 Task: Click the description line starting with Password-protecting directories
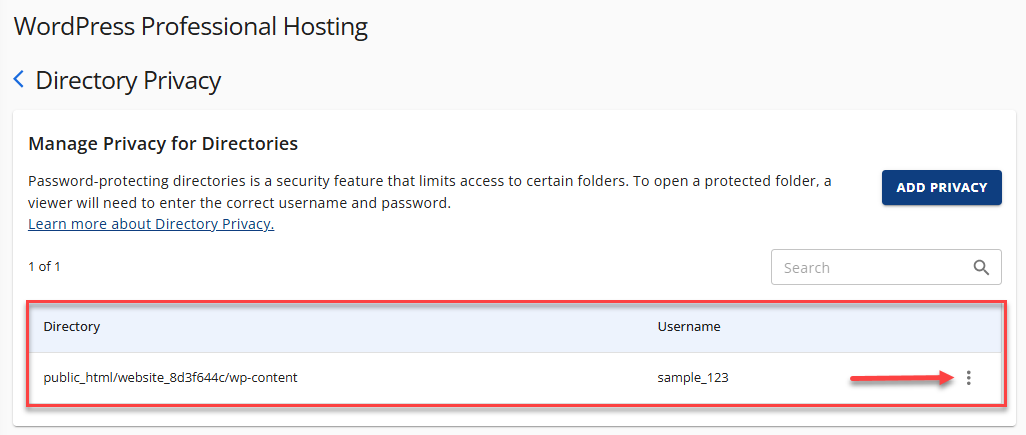(430, 182)
